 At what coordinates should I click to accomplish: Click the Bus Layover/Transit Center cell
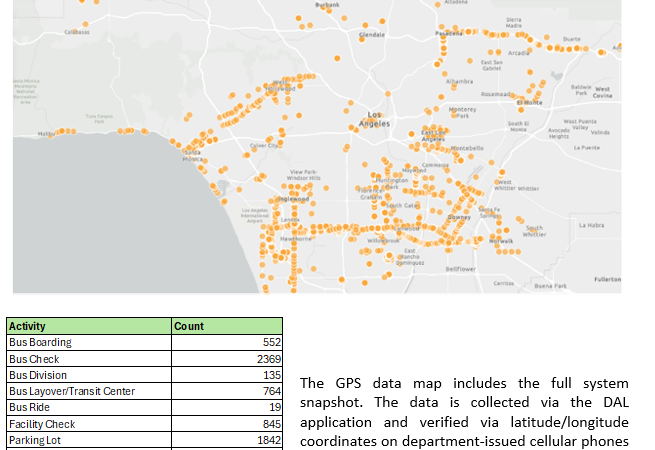pyautogui.click(x=89, y=391)
